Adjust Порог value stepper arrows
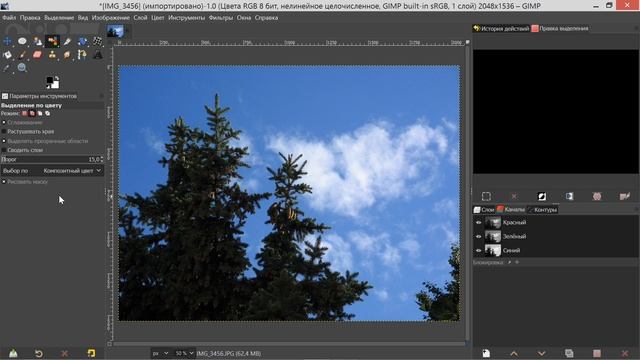Screen dimensions: 640x360 click(102, 159)
